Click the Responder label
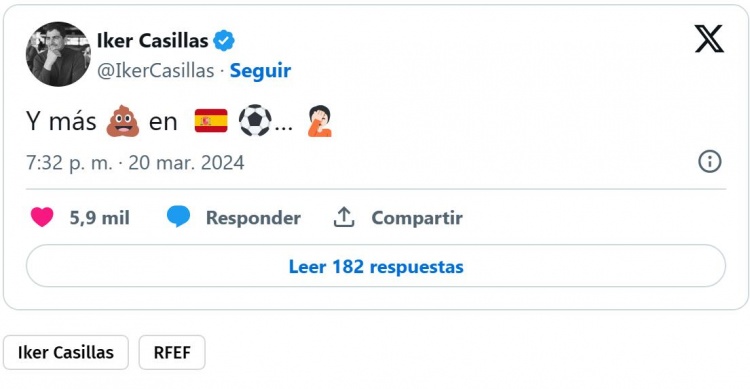Screen dimensions: 750x389 [x=253, y=218]
